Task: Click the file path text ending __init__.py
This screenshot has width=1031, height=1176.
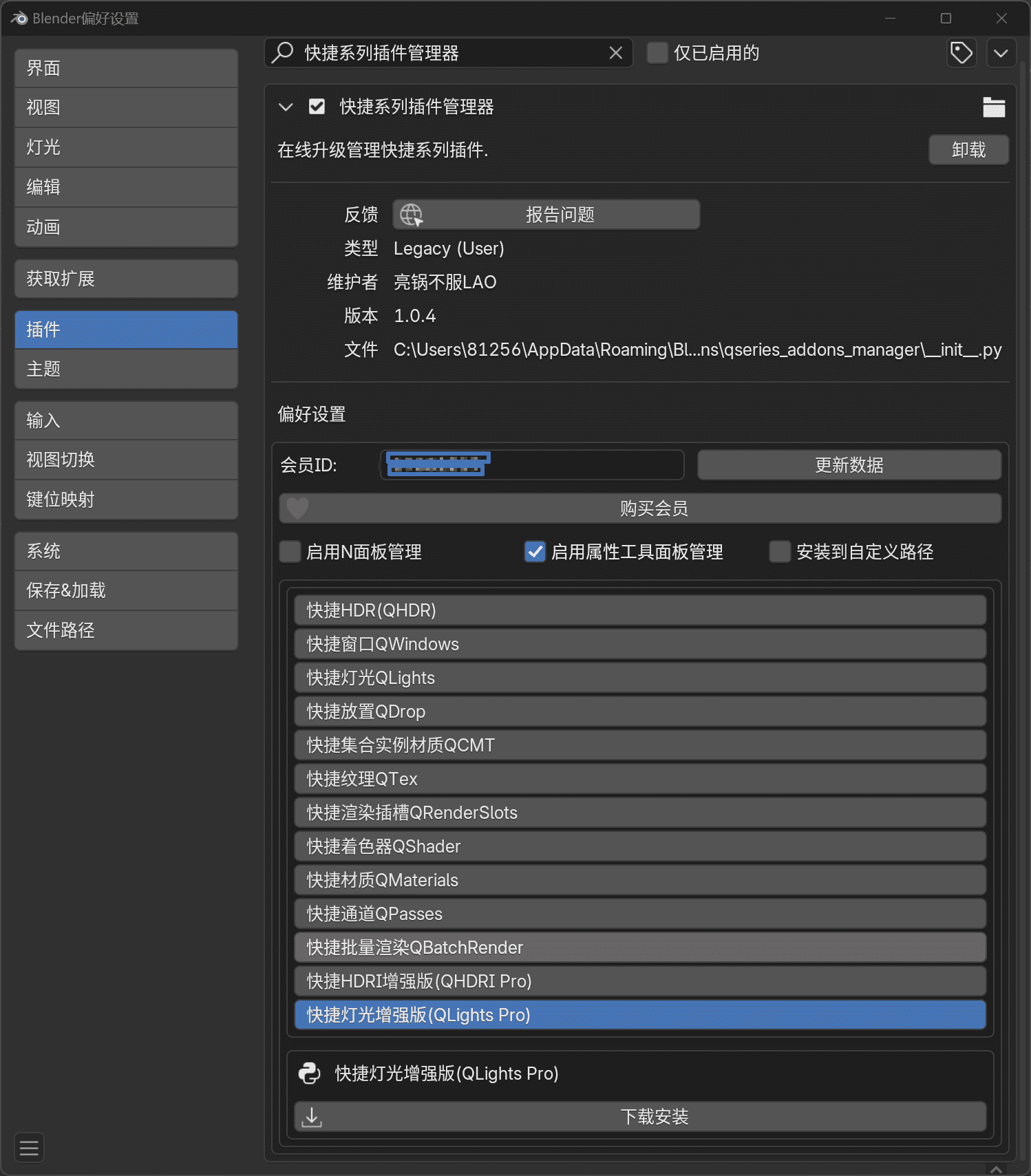Action: [697, 350]
